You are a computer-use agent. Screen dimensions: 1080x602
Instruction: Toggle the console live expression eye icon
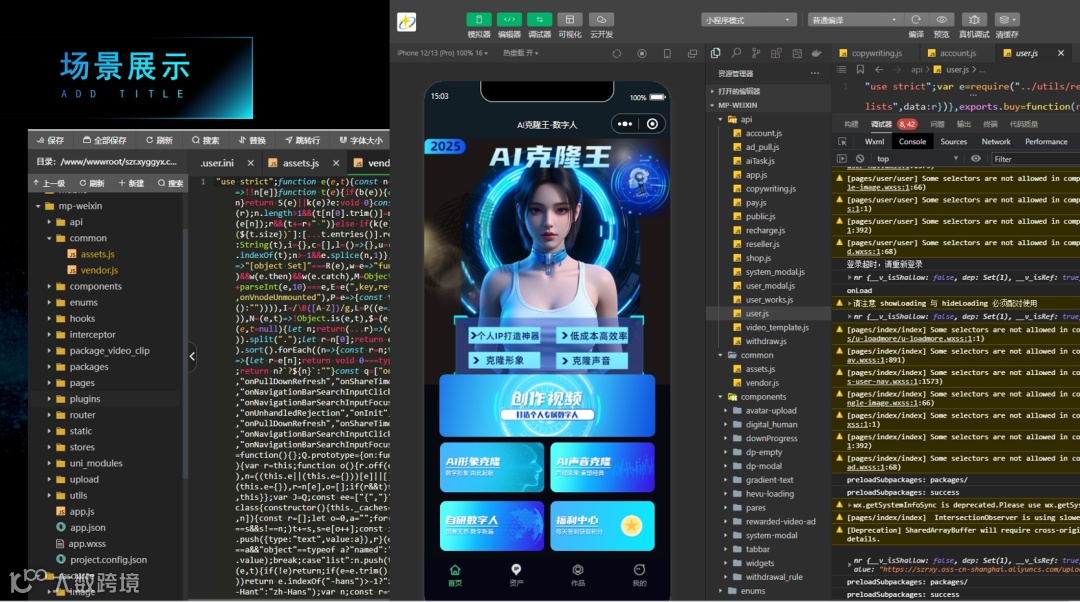point(975,158)
